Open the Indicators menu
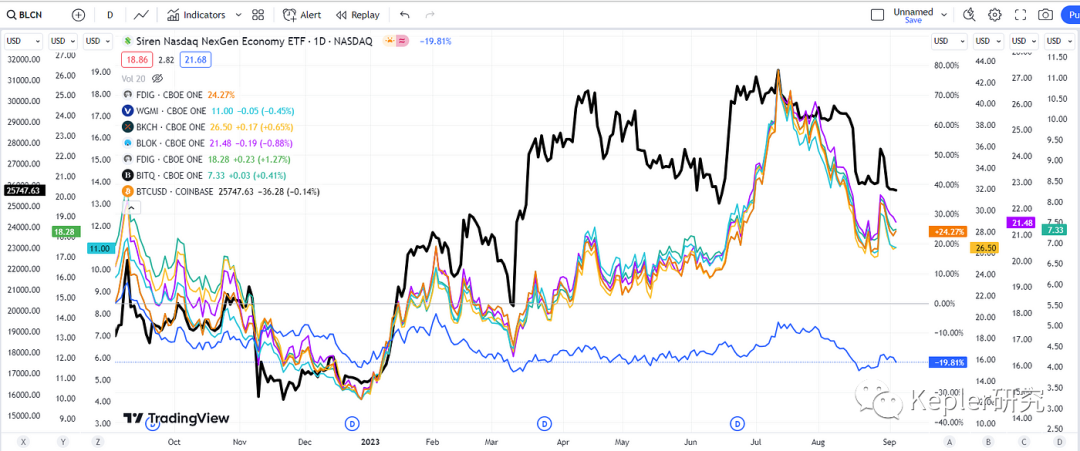Image resolution: width=1080 pixels, height=451 pixels. (x=196, y=14)
